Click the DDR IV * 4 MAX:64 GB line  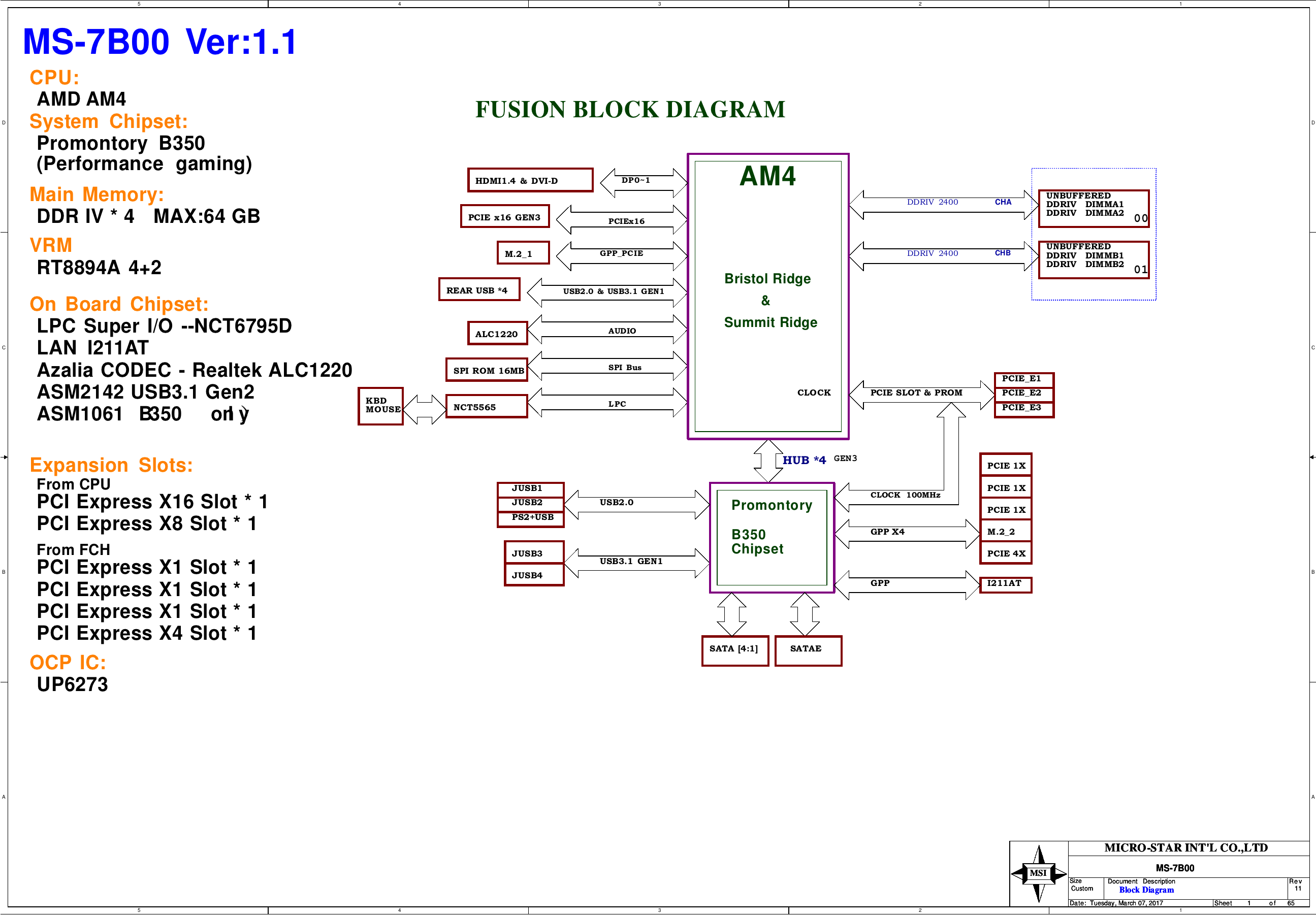click(148, 216)
